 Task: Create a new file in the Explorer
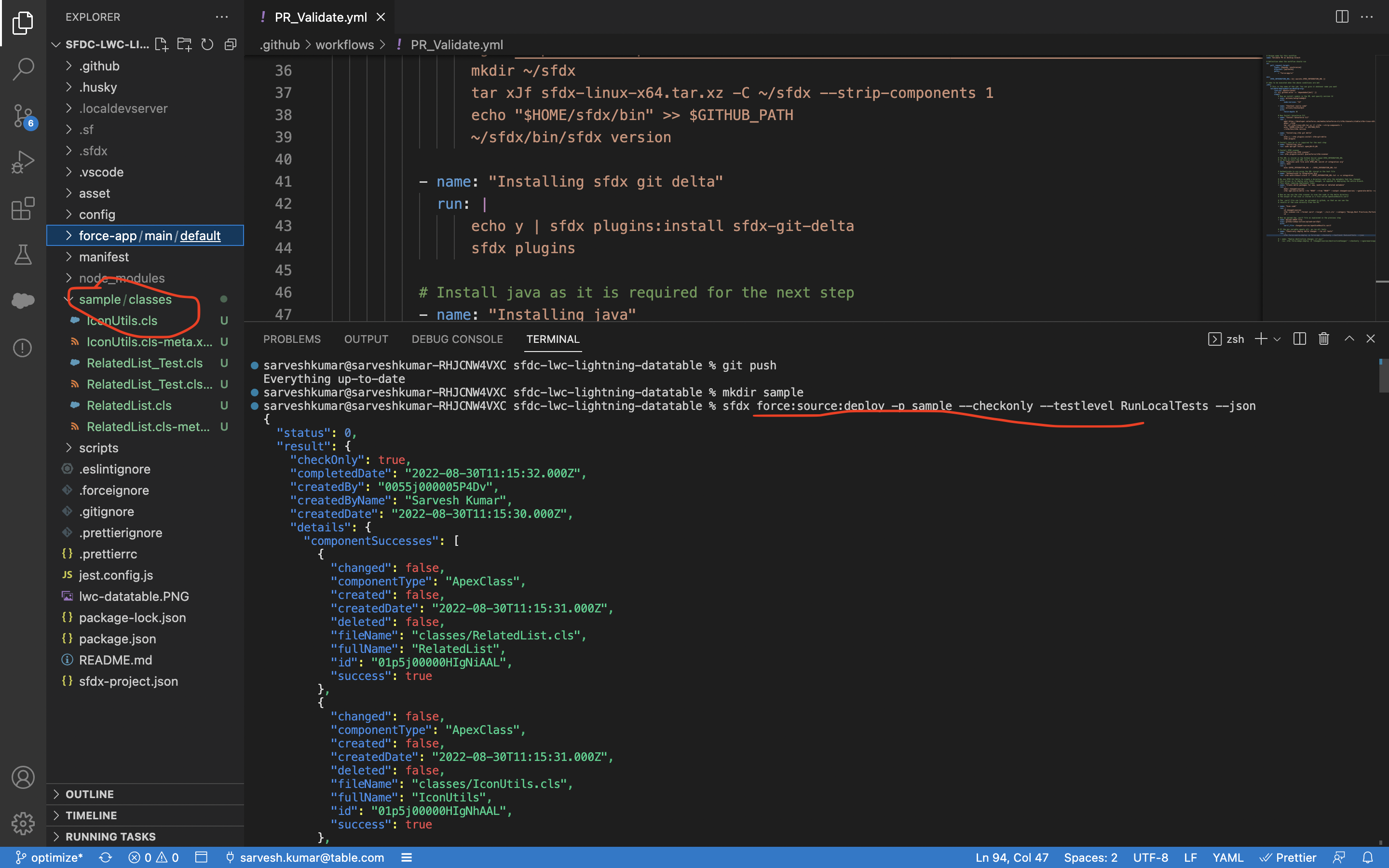pyautogui.click(x=162, y=44)
